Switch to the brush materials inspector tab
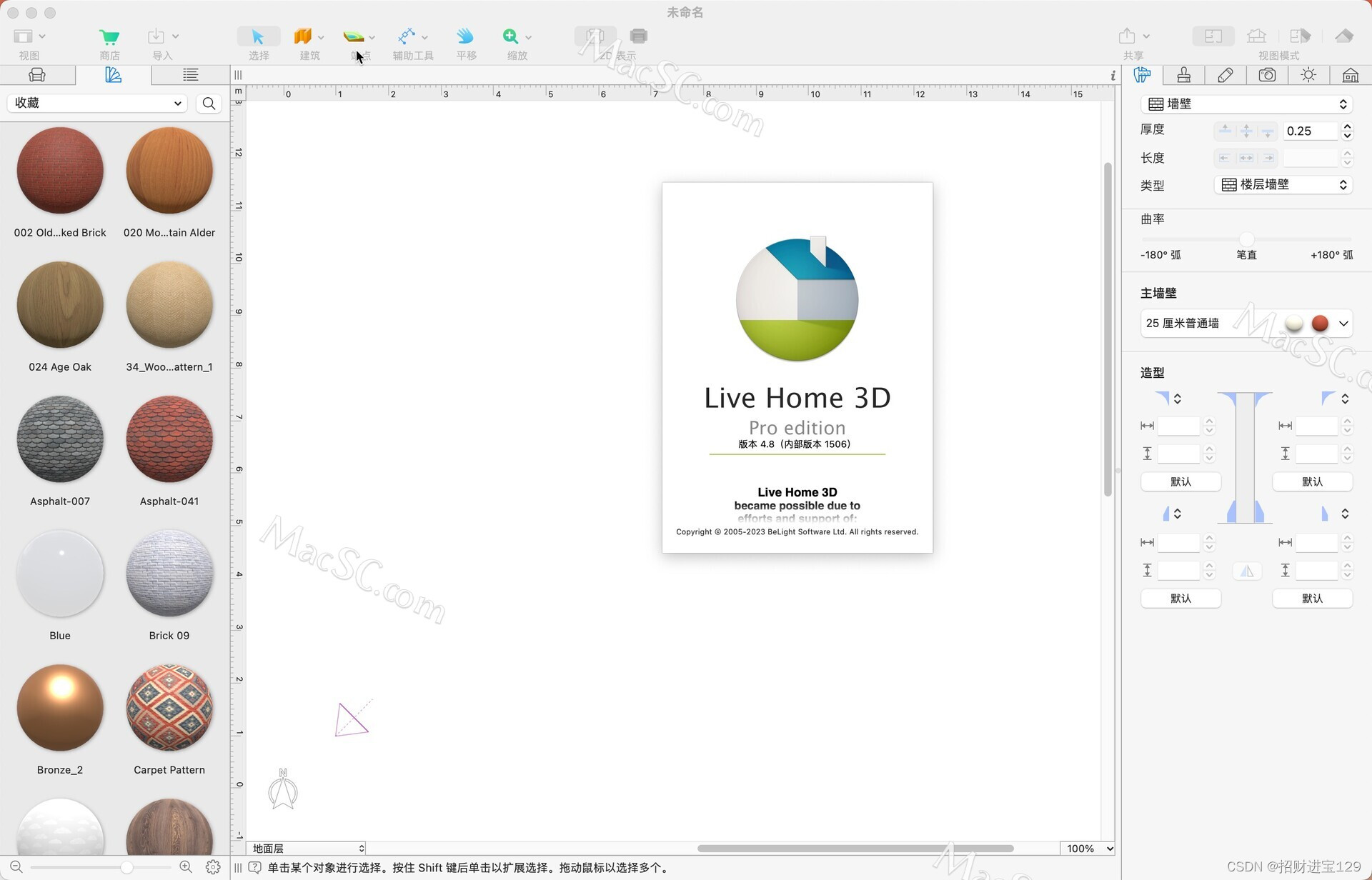 pos(1183,75)
